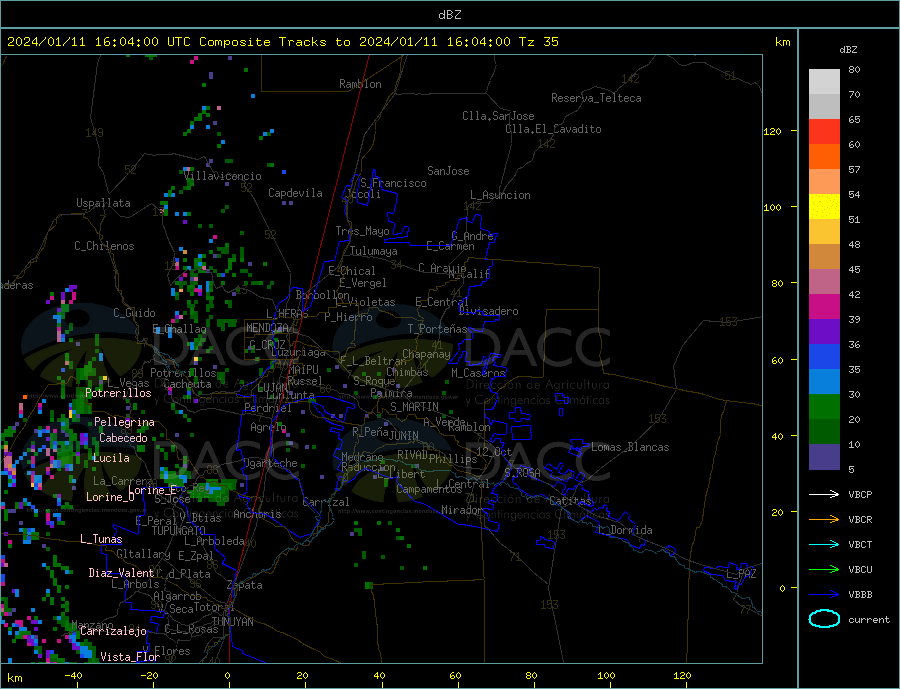Select the yellow 54 dBZ color swatch
Image resolution: width=900 pixels, height=689 pixels.
(x=824, y=207)
